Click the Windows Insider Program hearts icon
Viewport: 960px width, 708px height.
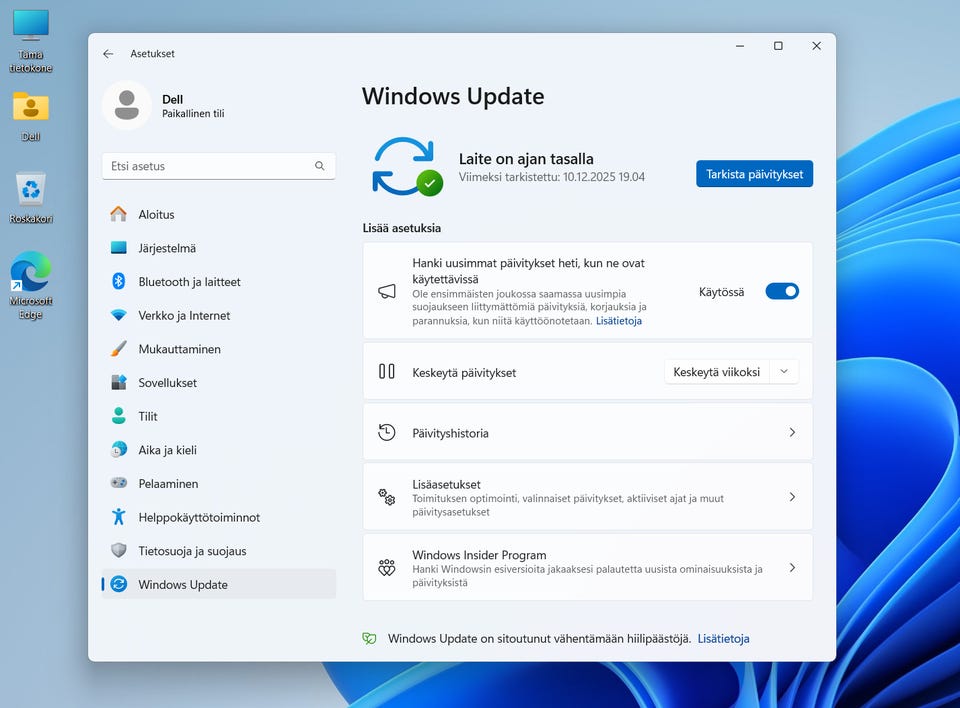point(387,568)
